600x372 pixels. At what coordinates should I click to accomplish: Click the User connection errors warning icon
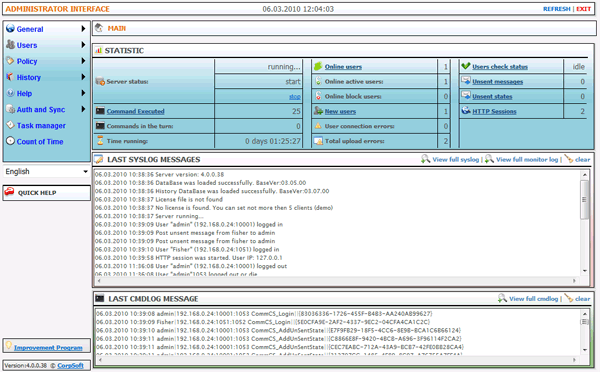[318, 126]
